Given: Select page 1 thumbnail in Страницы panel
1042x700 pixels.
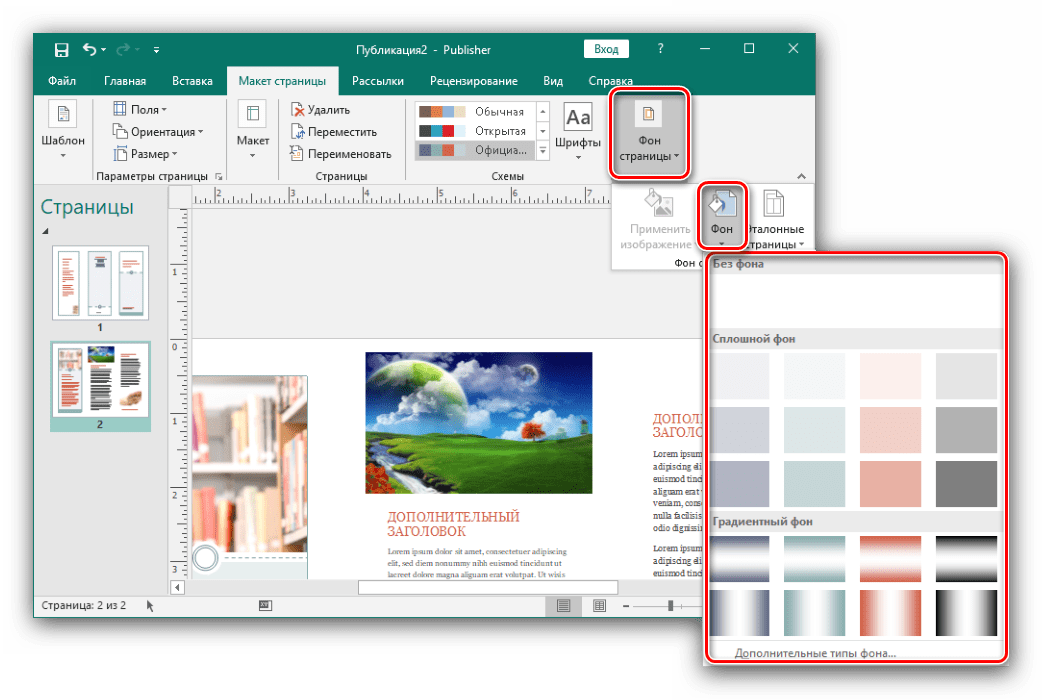Looking at the screenshot, I should tap(100, 283).
